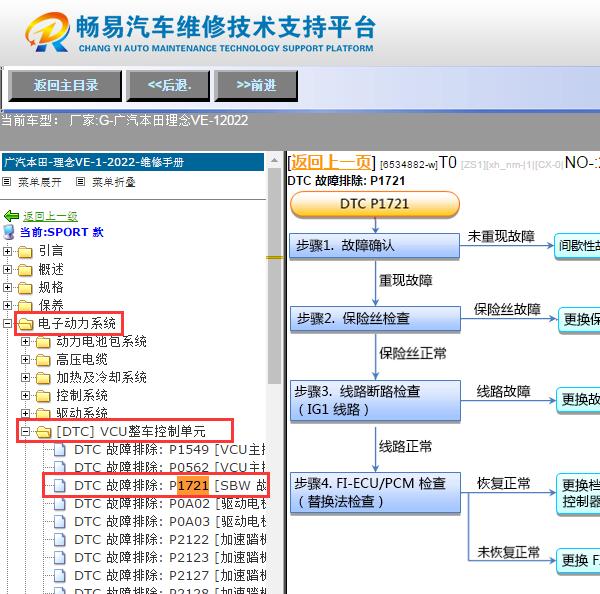Image resolution: width=600 pixels, height=594 pixels.
Task: Click the 加热及冷却系统 folder icon
Action: click(43, 378)
